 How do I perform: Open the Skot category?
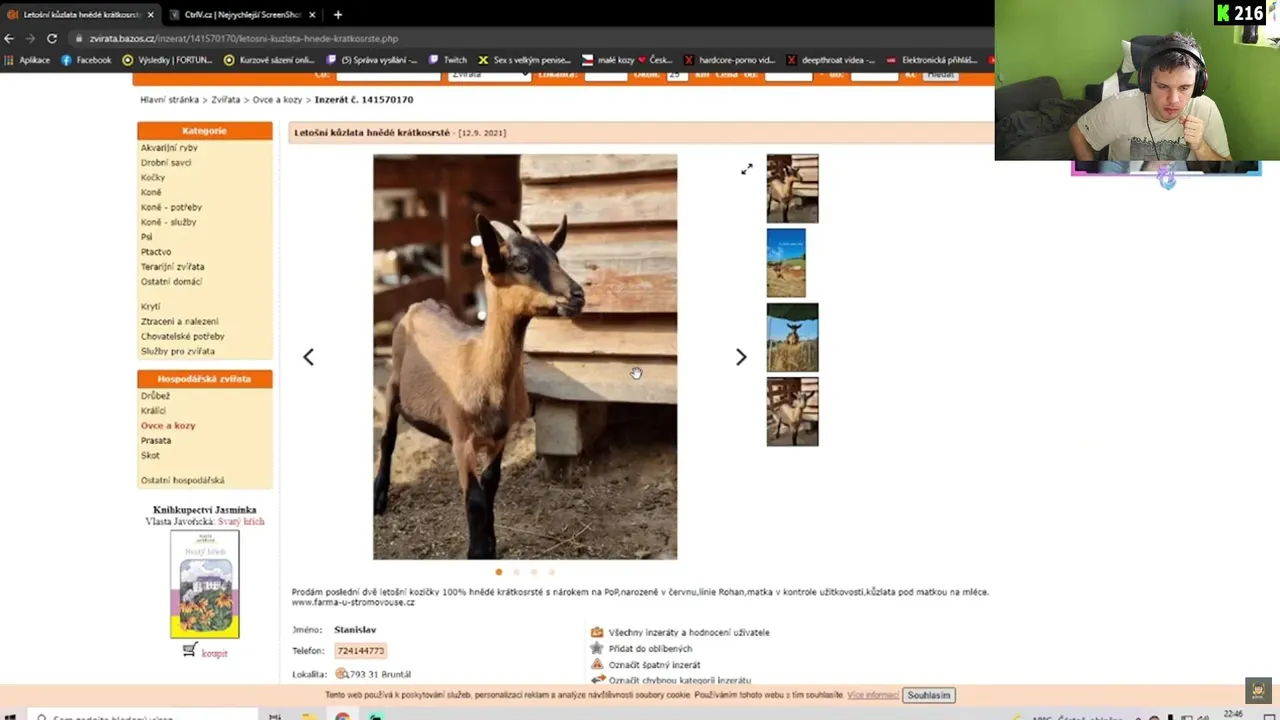150,456
